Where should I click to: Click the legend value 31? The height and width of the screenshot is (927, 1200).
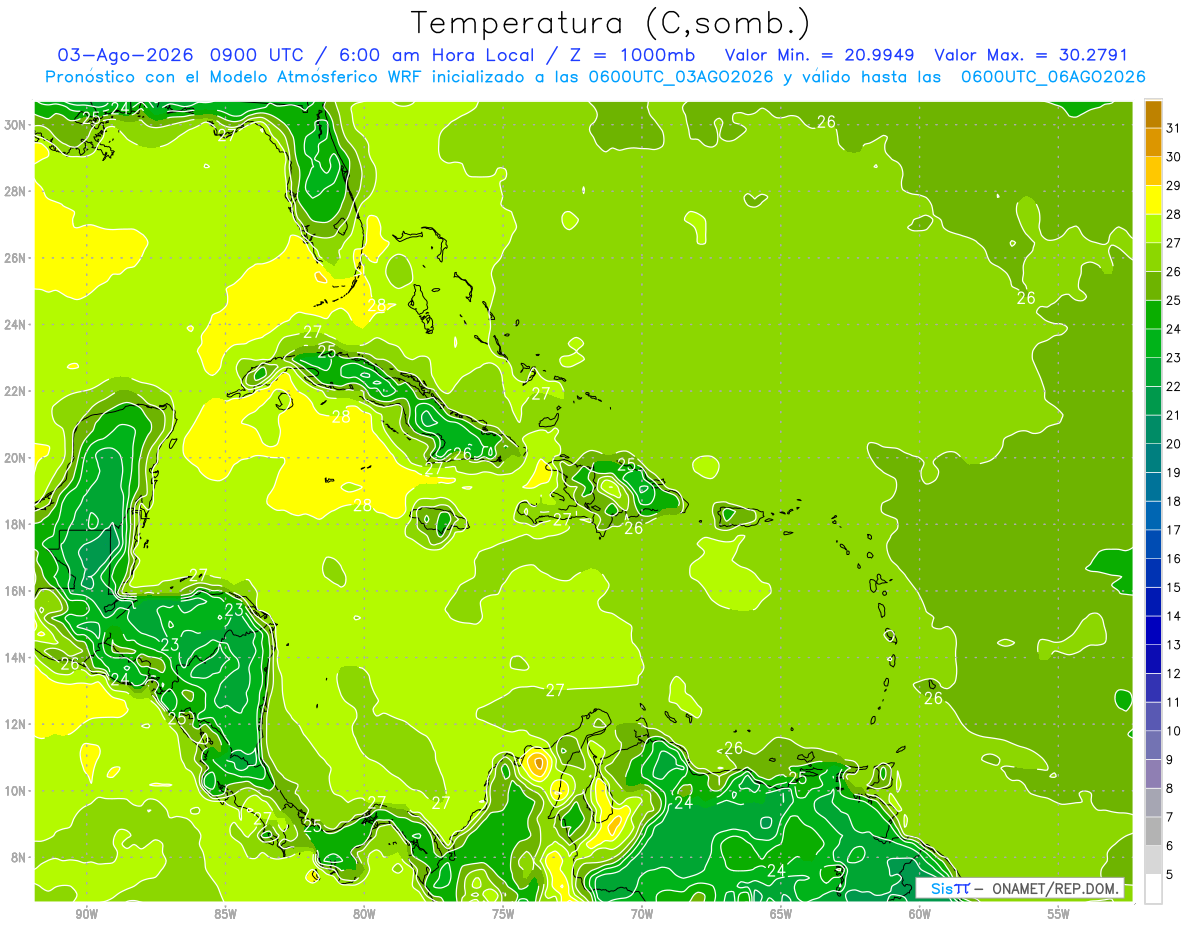click(x=1174, y=128)
